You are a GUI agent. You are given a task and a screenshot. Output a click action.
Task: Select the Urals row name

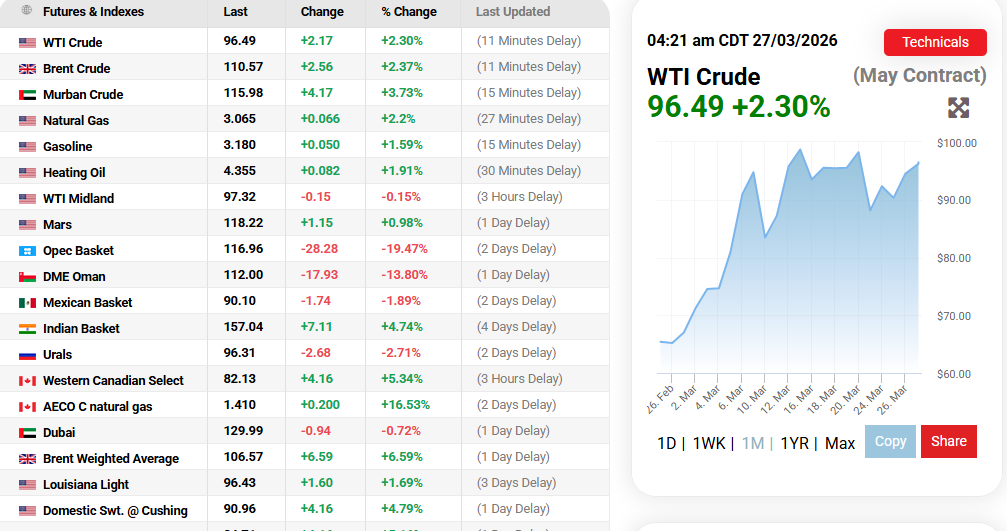click(57, 354)
